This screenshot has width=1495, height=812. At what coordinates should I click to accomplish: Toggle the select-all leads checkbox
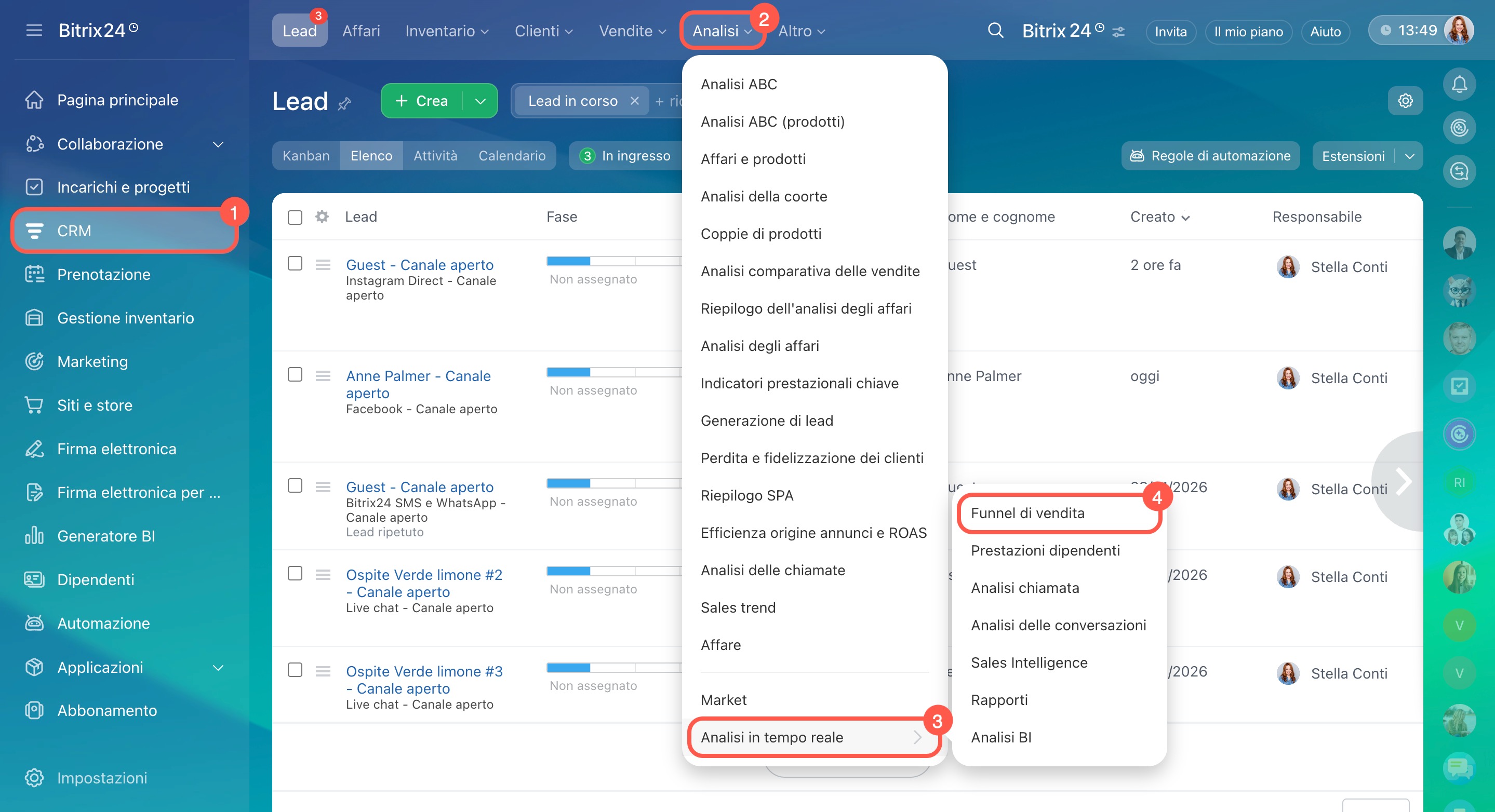pos(295,217)
